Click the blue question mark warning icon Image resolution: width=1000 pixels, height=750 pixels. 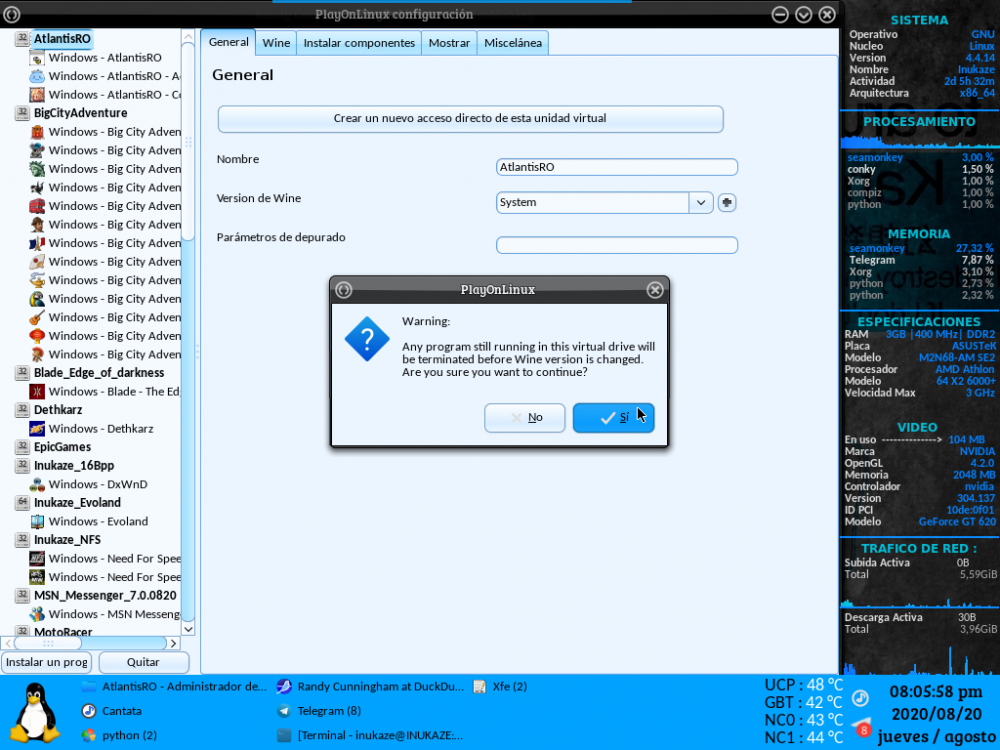[x=366, y=338]
